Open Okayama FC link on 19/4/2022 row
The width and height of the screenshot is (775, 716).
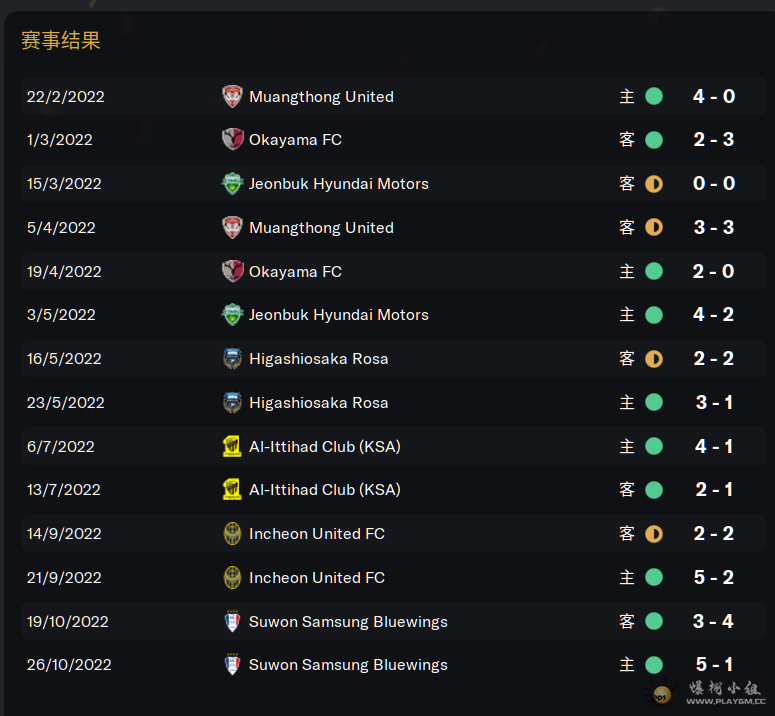pos(295,272)
